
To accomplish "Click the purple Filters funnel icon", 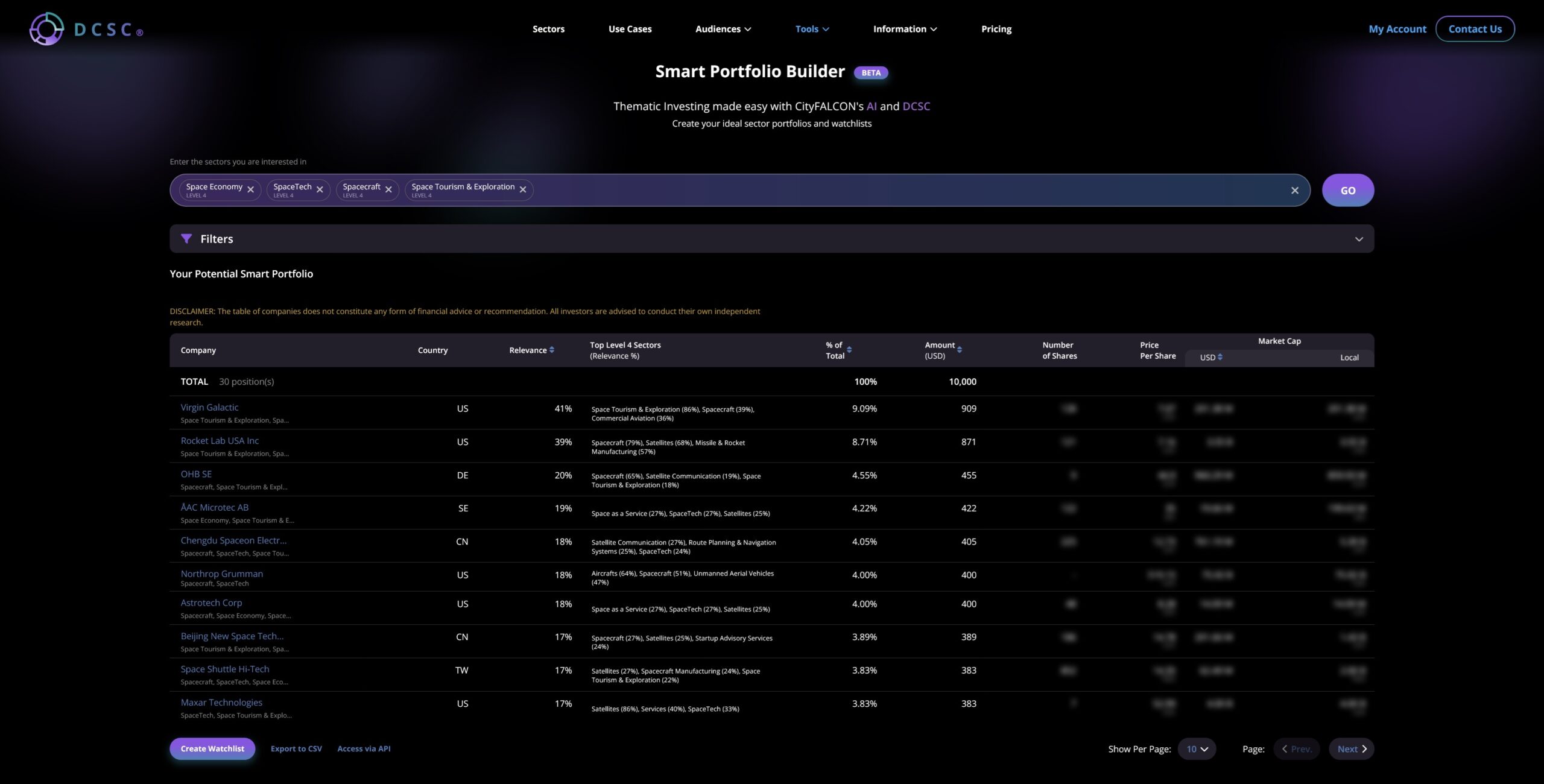I will pos(186,239).
